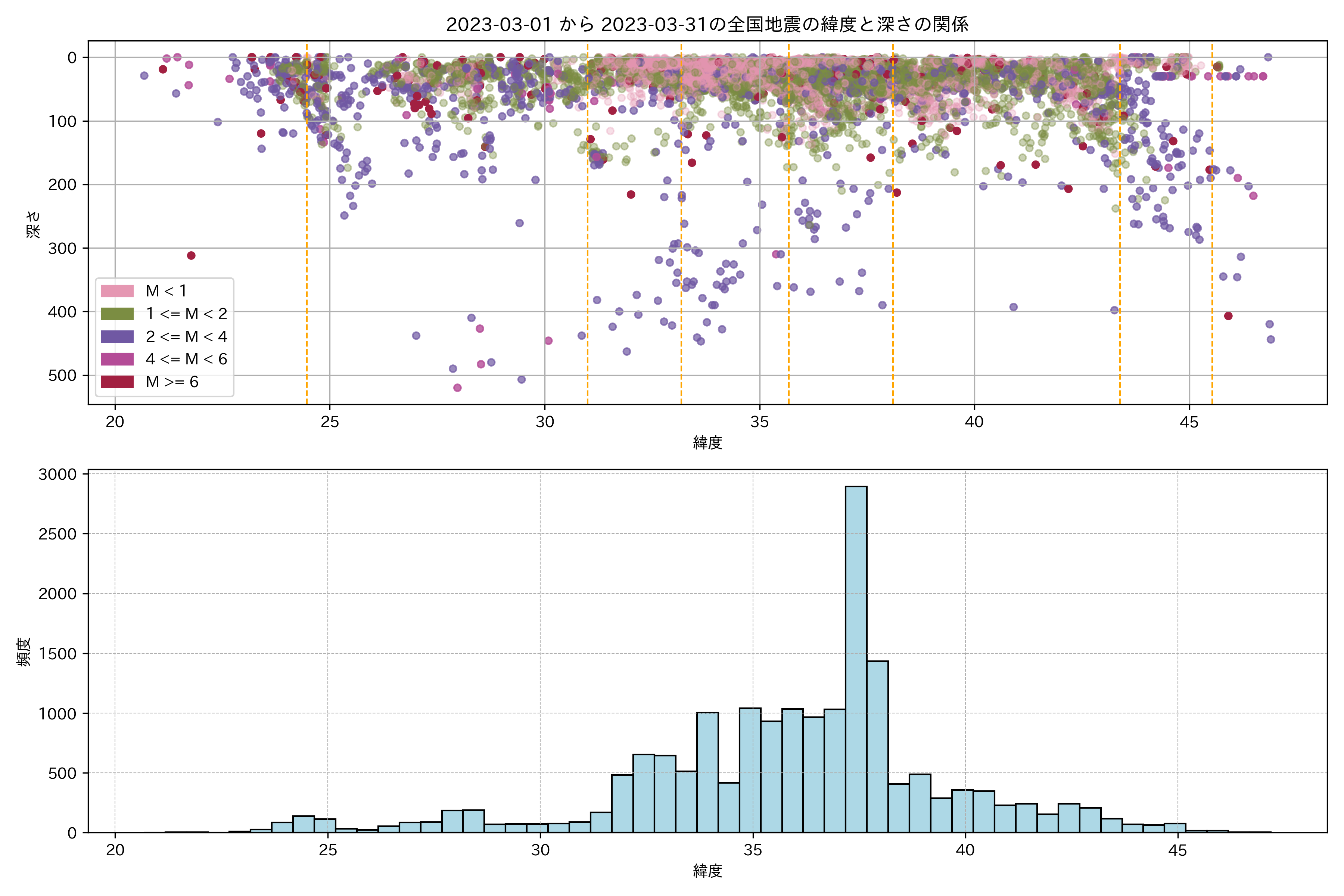Click the 45 tick label on scatter x-axis

[x=1189, y=422]
